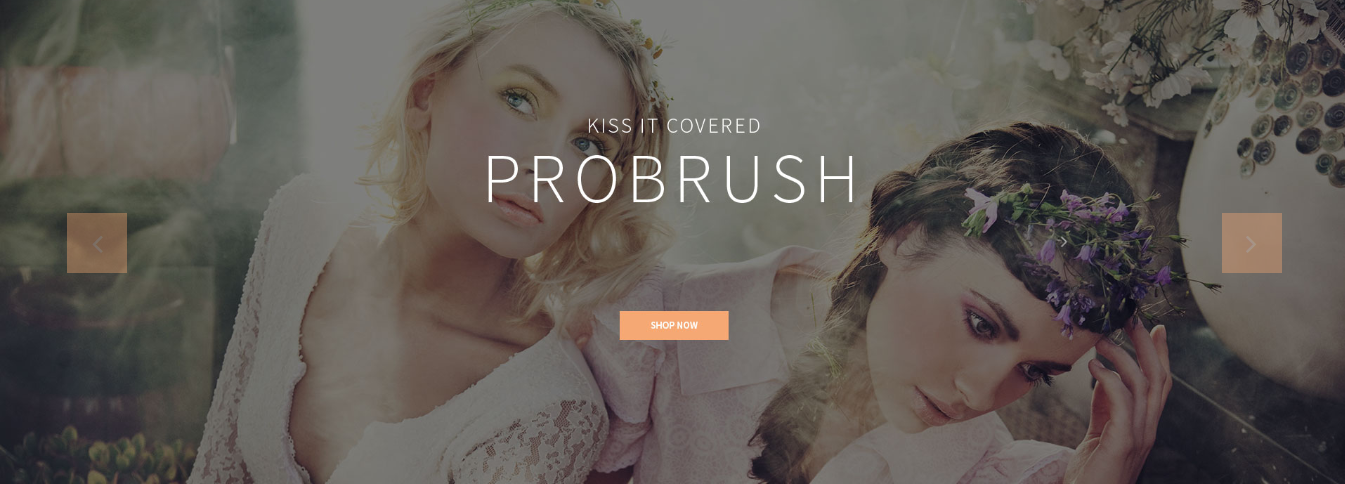Click the previous slide arrow icon
Viewport: 1345px width, 484px height.
pyautogui.click(x=97, y=243)
